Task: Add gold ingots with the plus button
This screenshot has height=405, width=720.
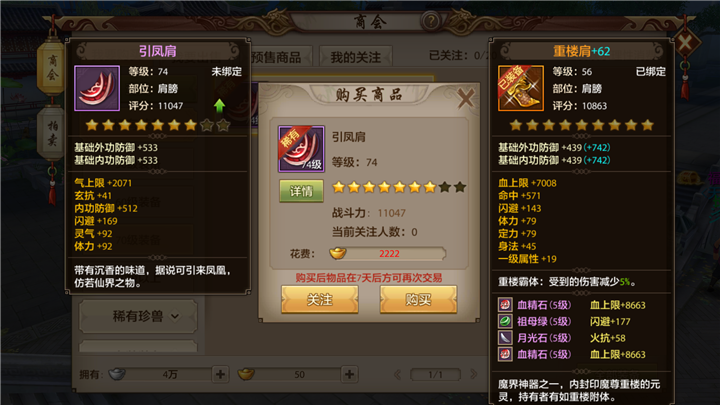Action: point(349,374)
